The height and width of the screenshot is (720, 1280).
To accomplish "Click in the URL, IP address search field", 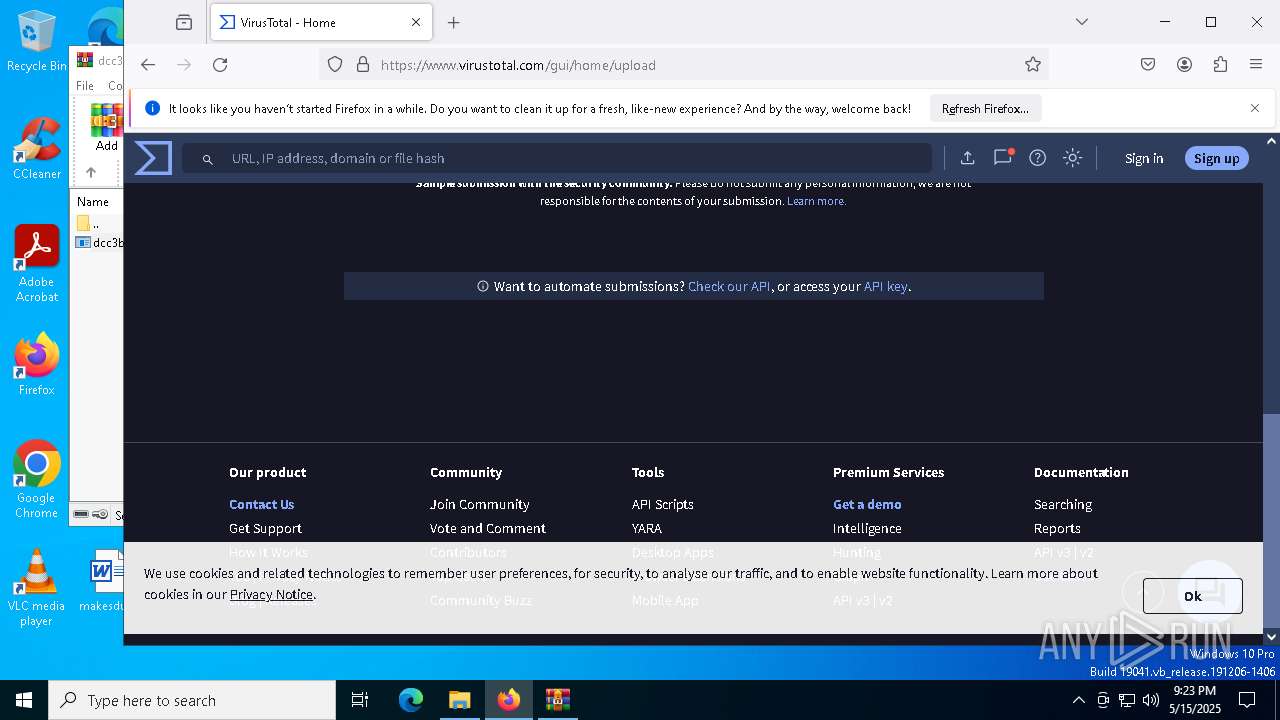I will (557, 158).
